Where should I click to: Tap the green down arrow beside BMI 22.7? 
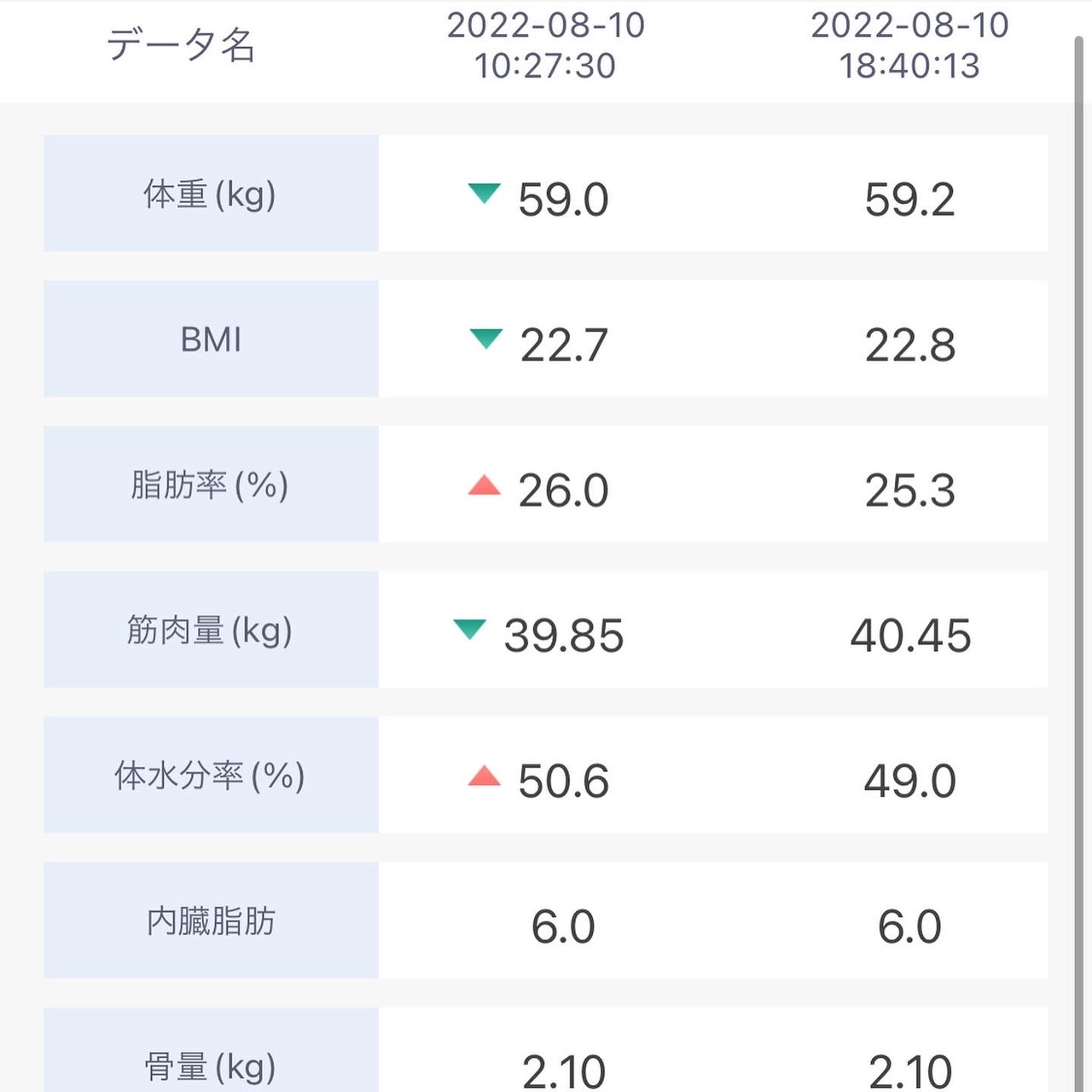click(x=486, y=339)
